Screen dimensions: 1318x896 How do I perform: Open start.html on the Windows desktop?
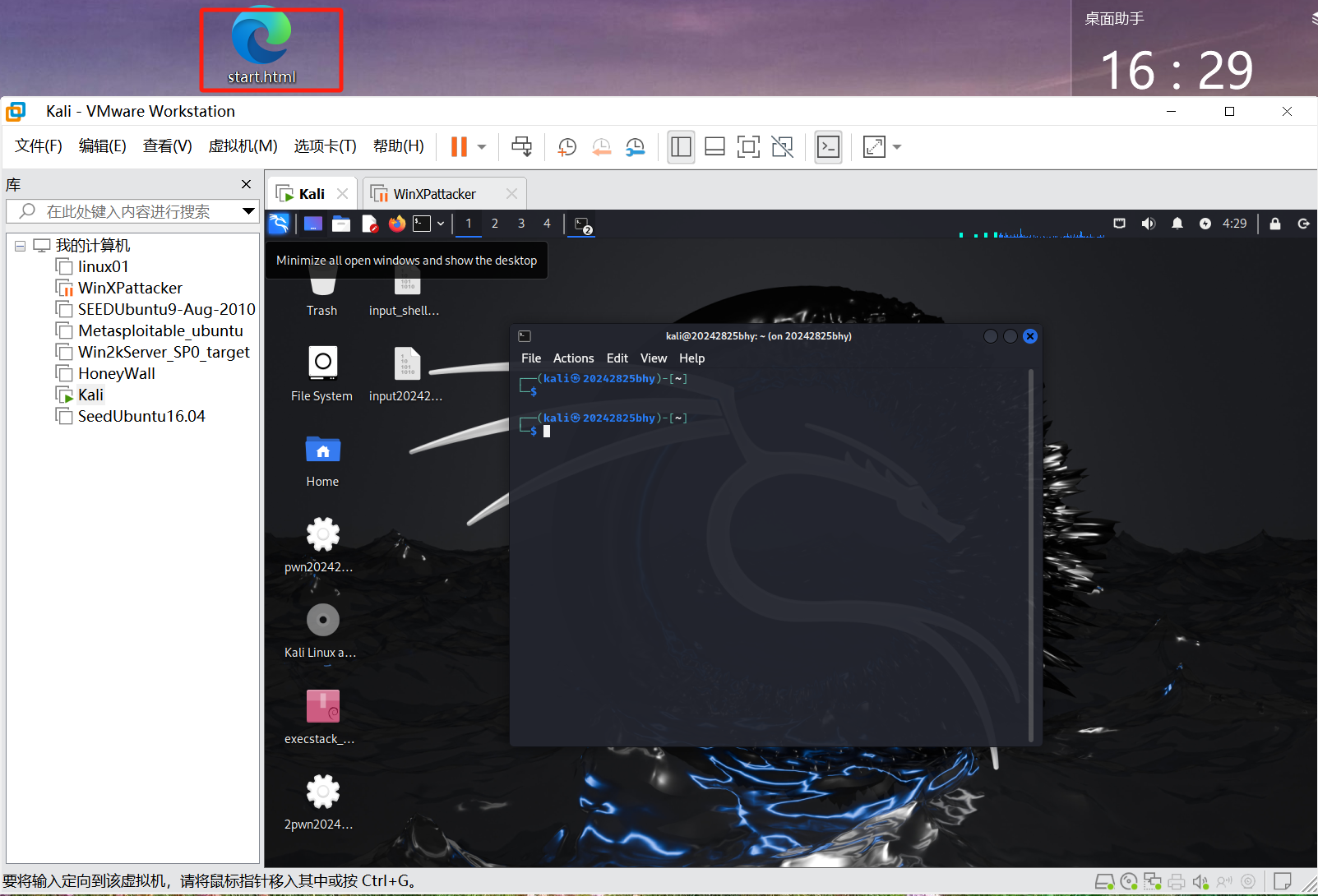tap(262, 46)
